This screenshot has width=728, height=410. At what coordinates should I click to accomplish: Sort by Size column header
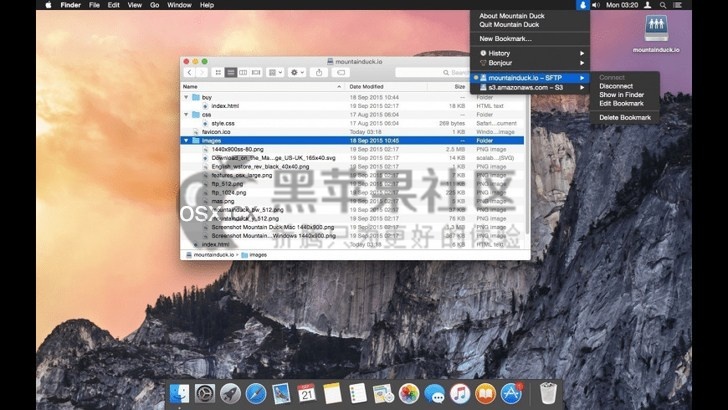point(448,87)
